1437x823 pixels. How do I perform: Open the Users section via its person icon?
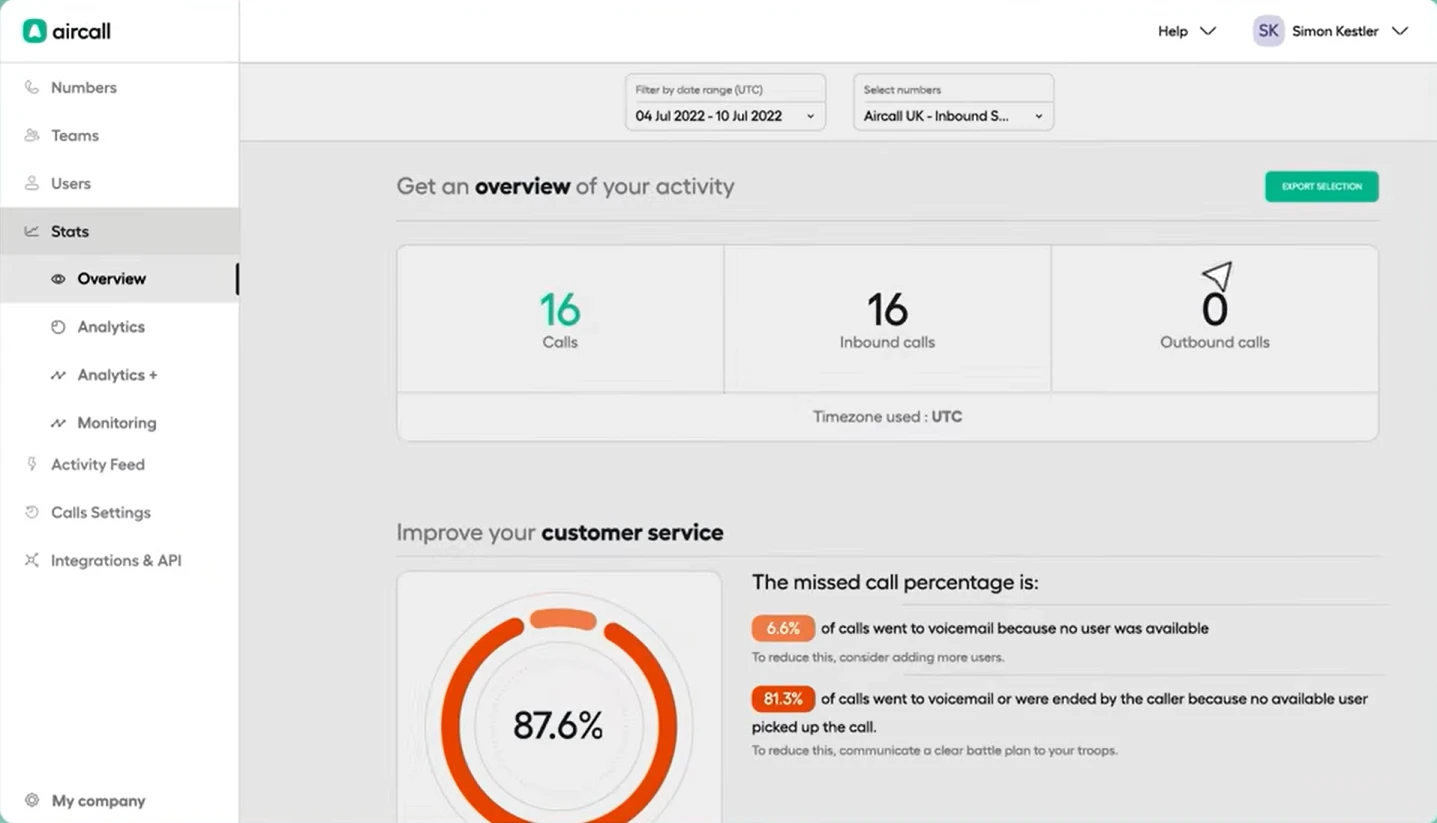[31, 183]
